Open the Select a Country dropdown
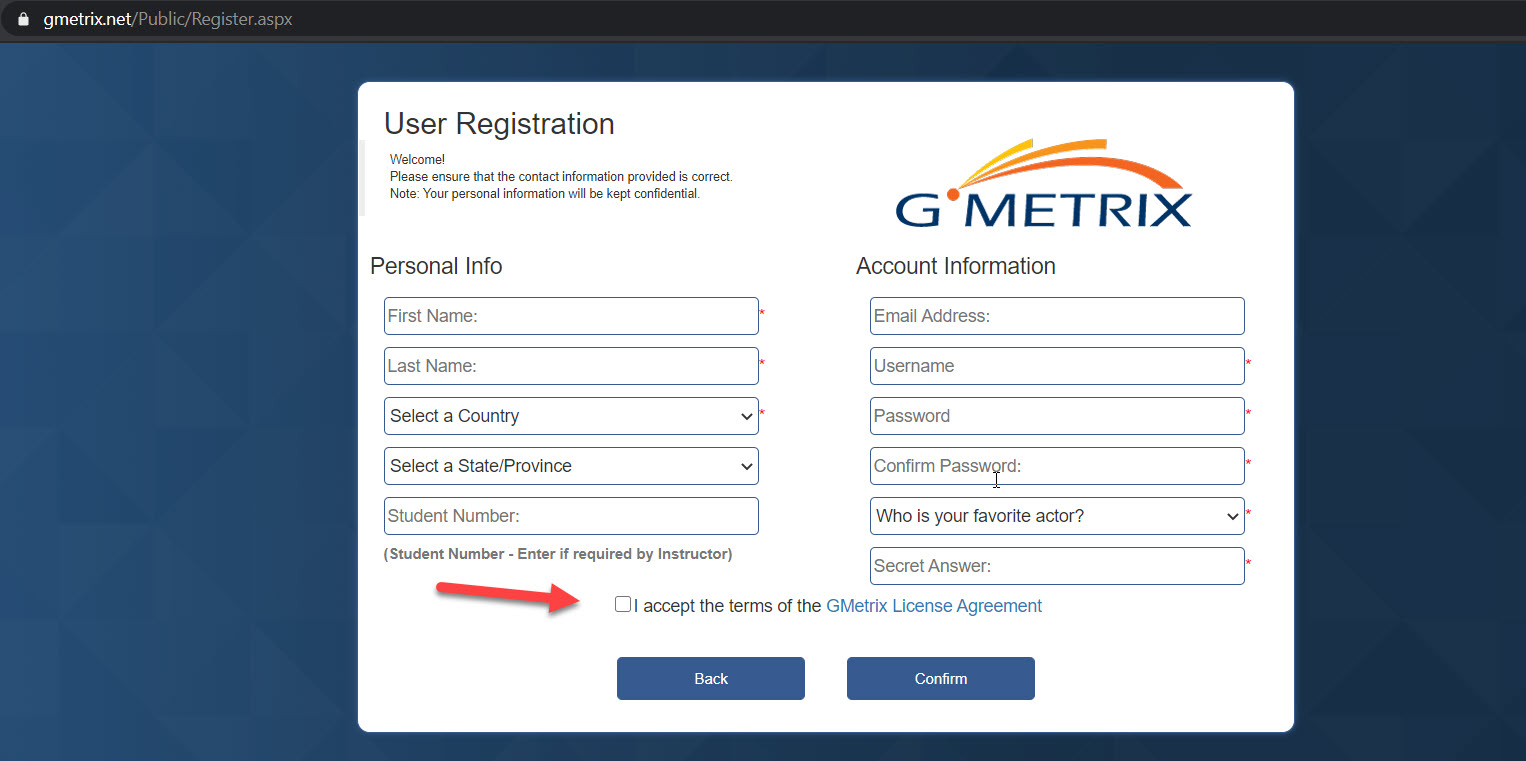 tap(571, 416)
